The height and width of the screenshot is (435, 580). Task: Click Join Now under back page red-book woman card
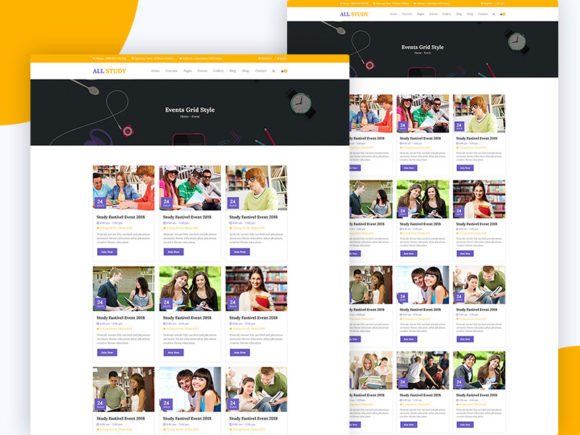465,253
